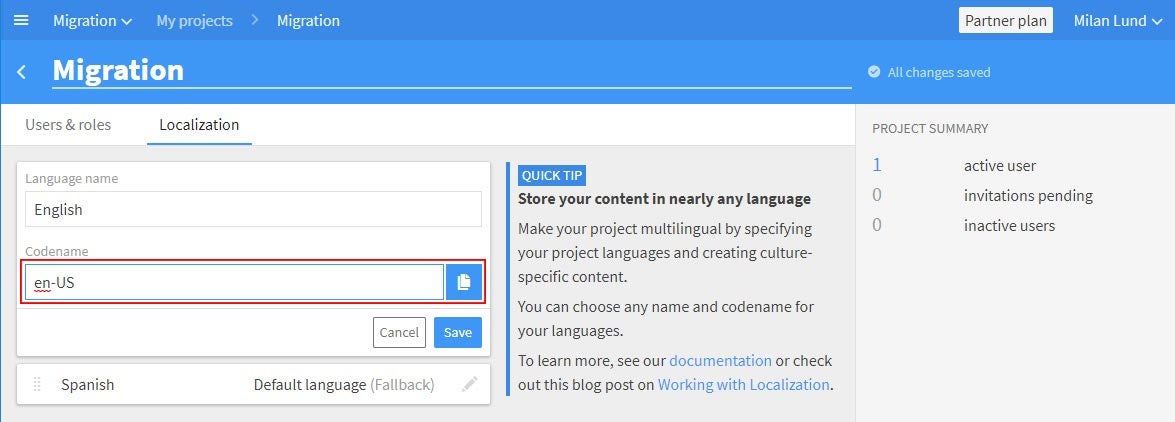The height and width of the screenshot is (422, 1175).
Task: Open the Working with Localization blog link
Action: point(743,385)
